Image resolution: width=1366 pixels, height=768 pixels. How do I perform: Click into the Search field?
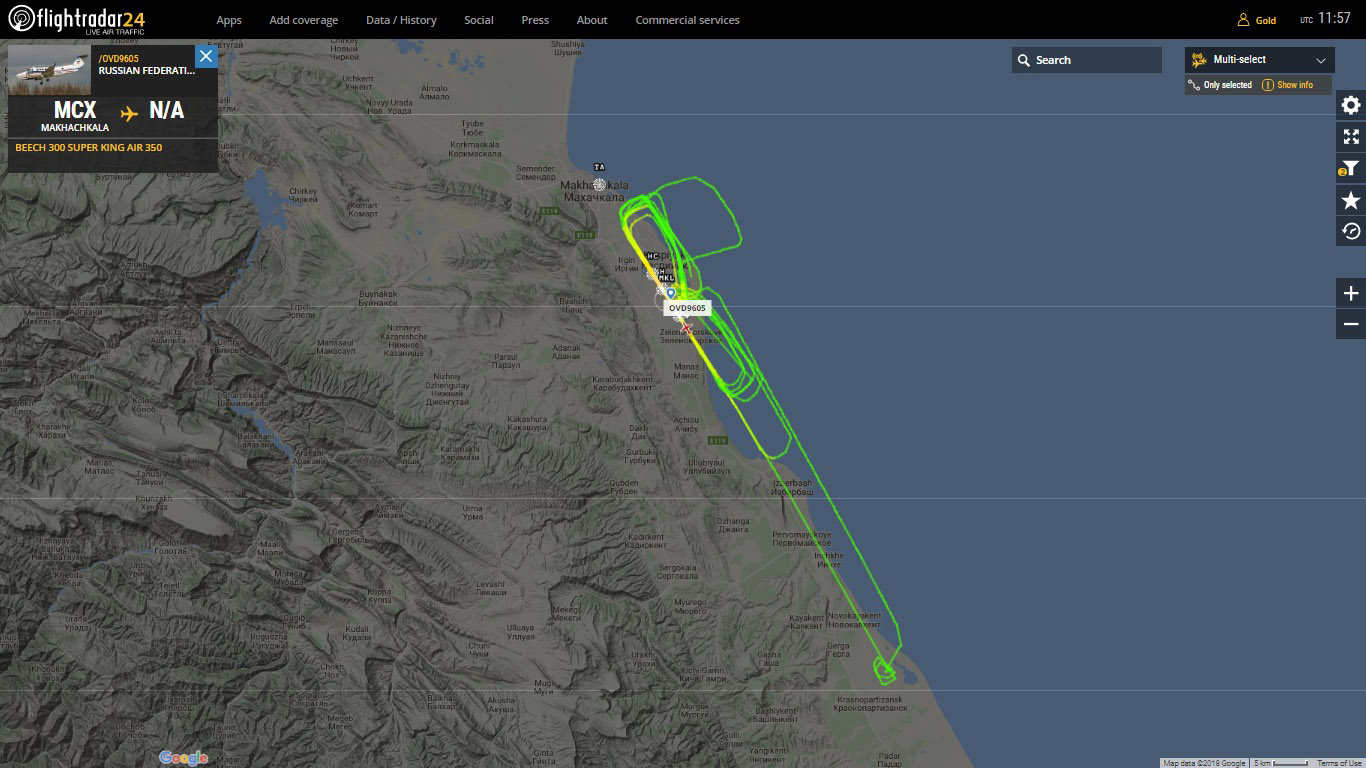pos(1087,60)
